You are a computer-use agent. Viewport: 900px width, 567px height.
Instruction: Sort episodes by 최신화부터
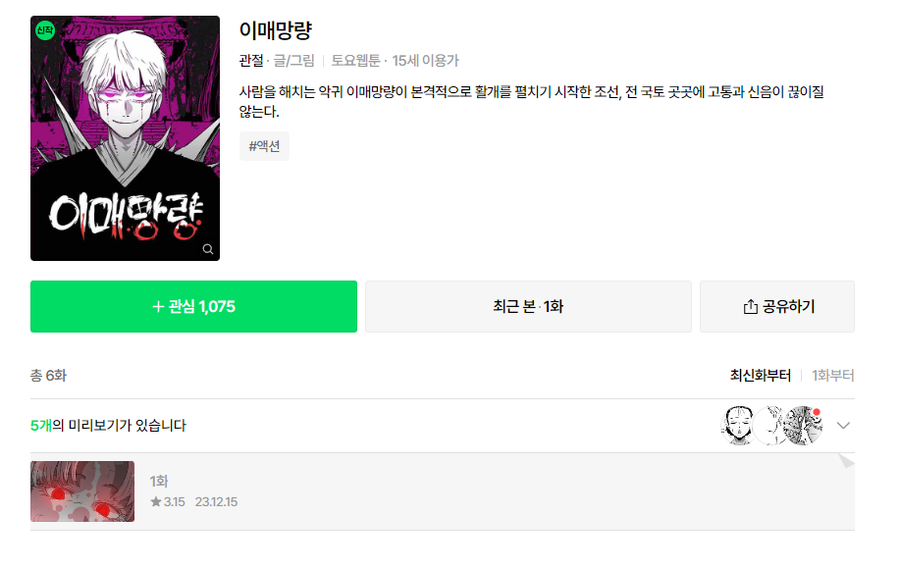click(760, 376)
